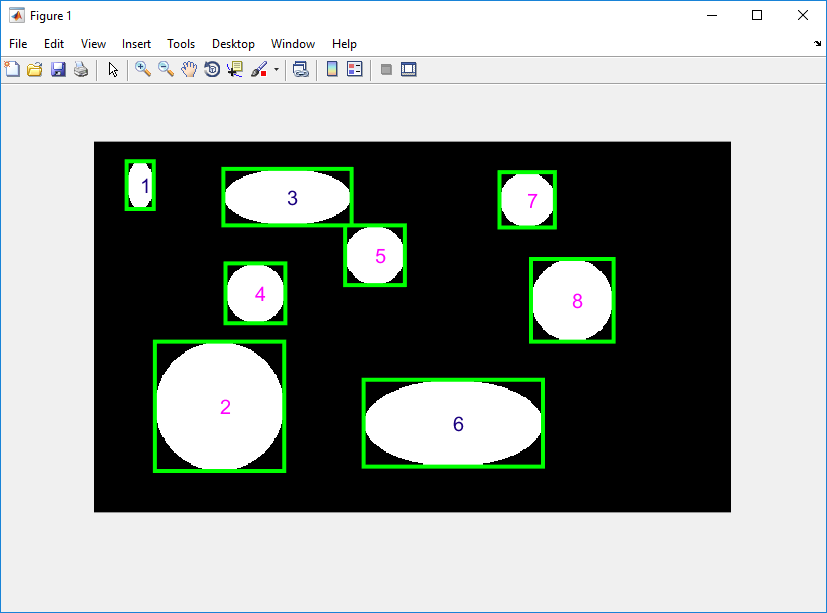The image size is (827, 613).
Task: Open the Tools menu
Action: click(x=181, y=44)
